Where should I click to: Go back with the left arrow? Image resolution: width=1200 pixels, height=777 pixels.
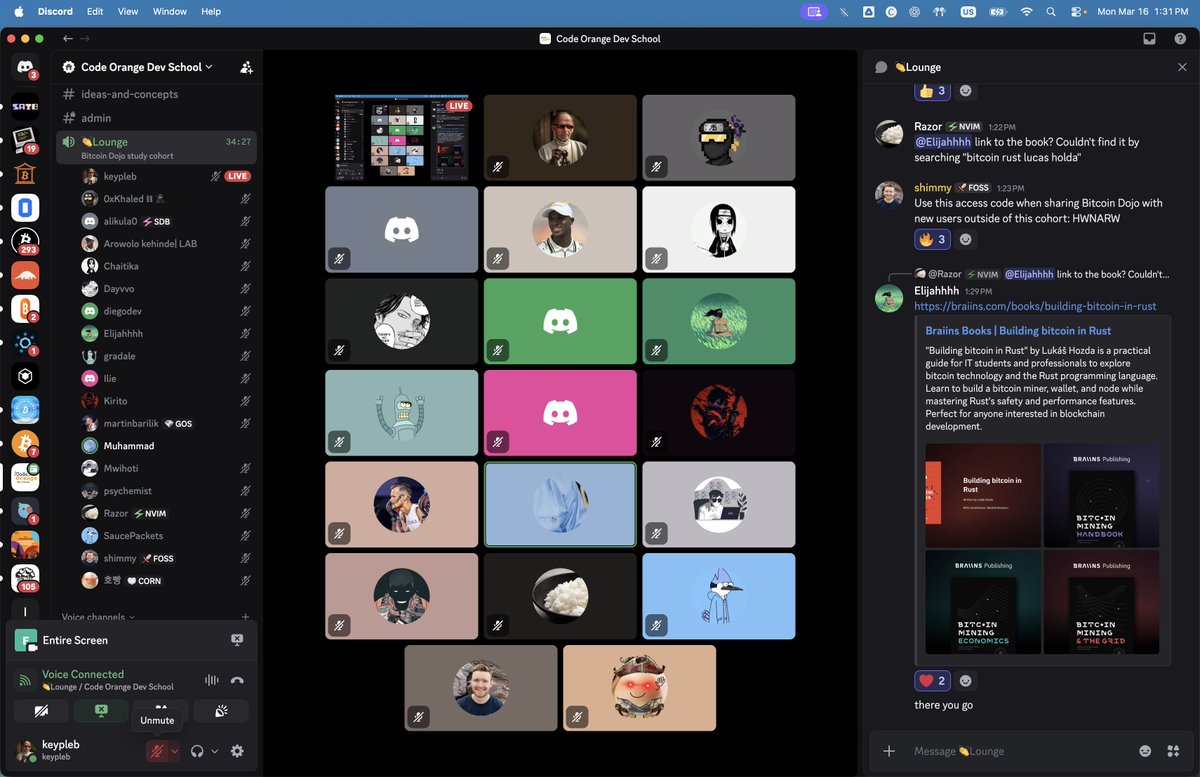tap(68, 39)
